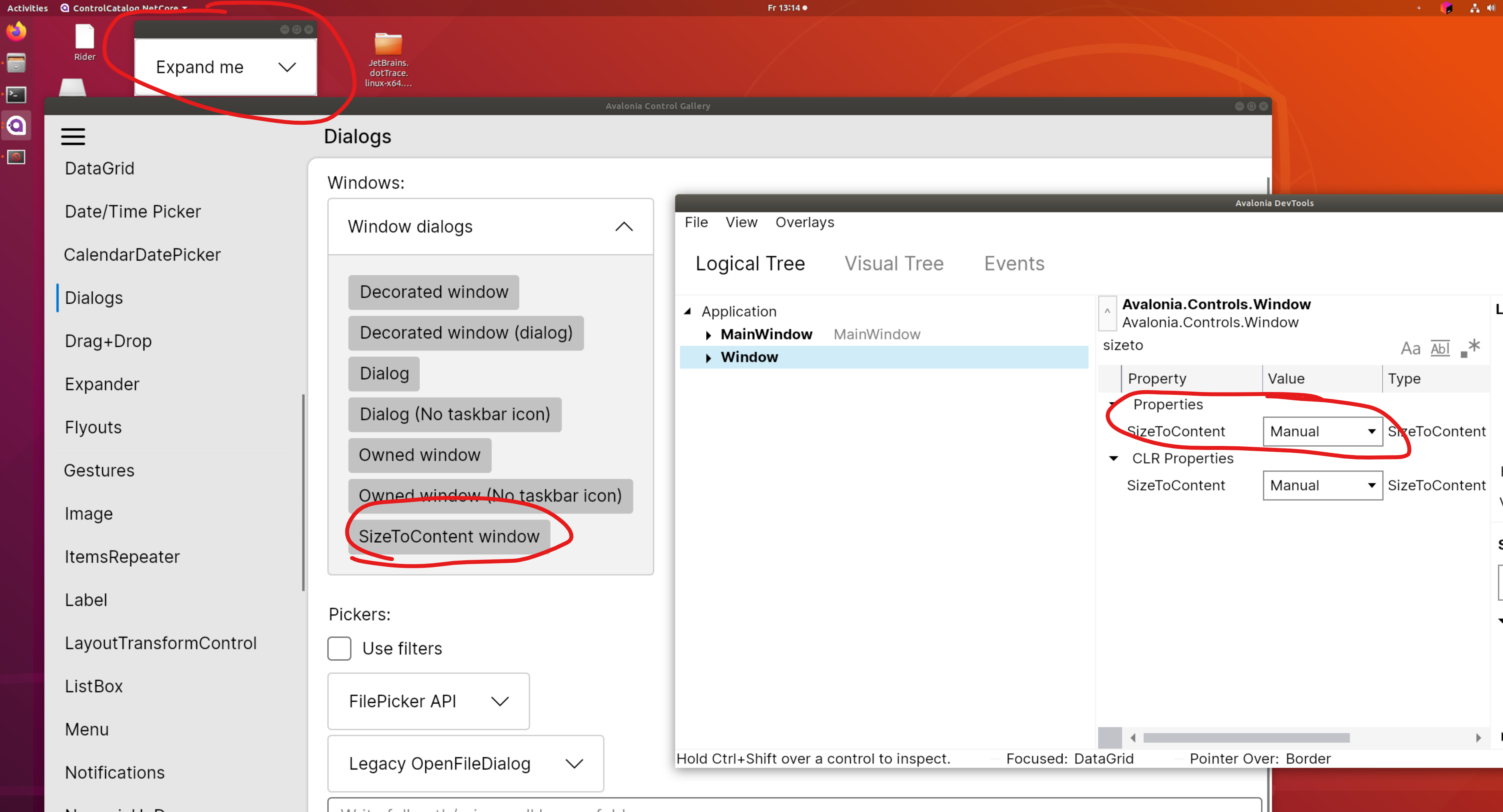The width and height of the screenshot is (1503, 812).
Task: Click the Owned window button
Action: [x=419, y=455]
